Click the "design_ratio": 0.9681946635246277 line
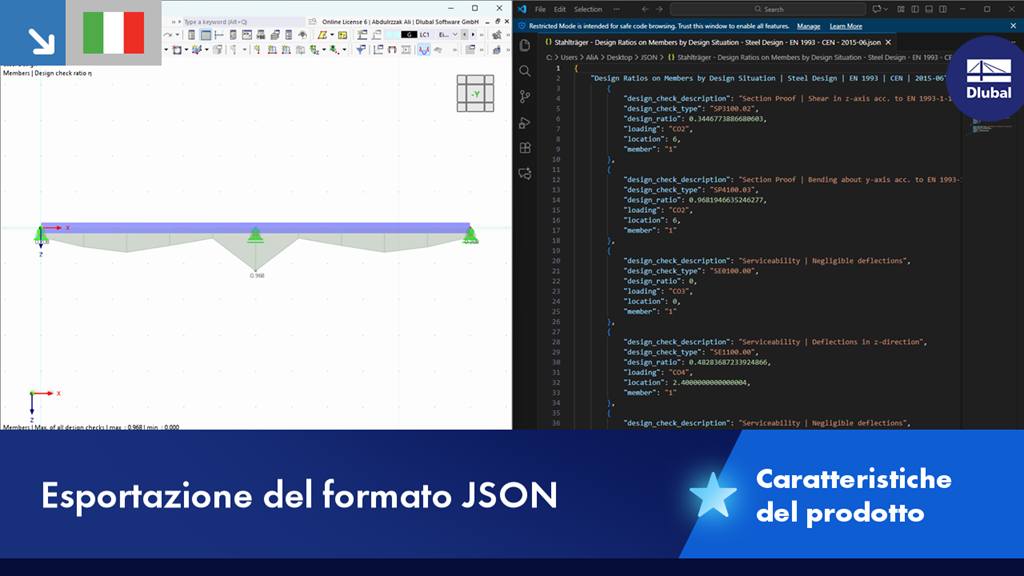1024x576 pixels. (x=694, y=200)
